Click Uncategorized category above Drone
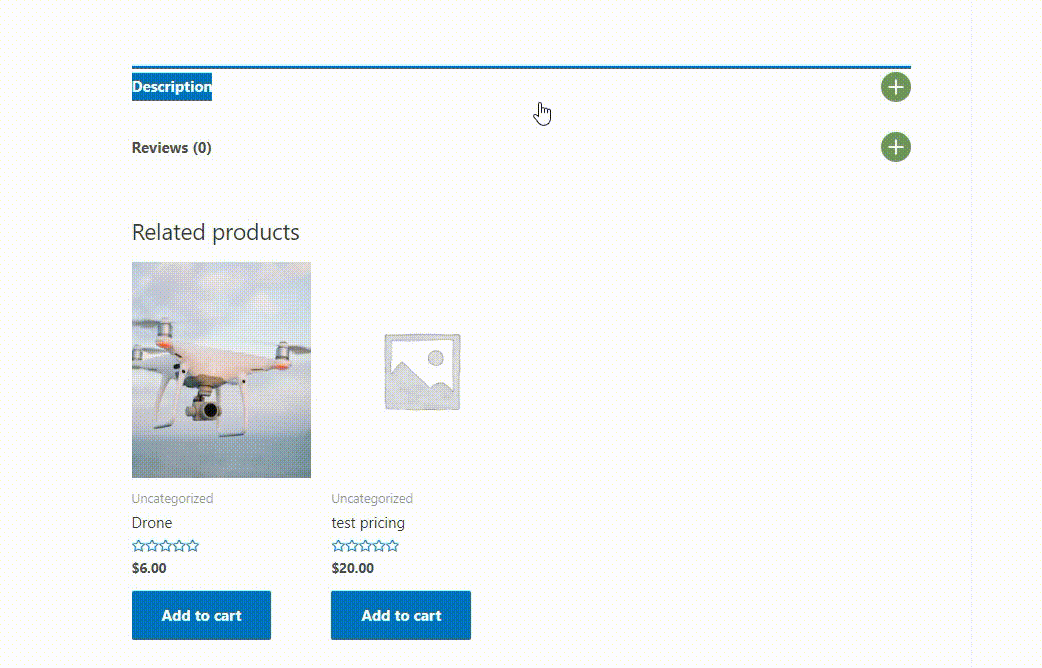1042x668 pixels. pyautogui.click(x=172, y=499)
